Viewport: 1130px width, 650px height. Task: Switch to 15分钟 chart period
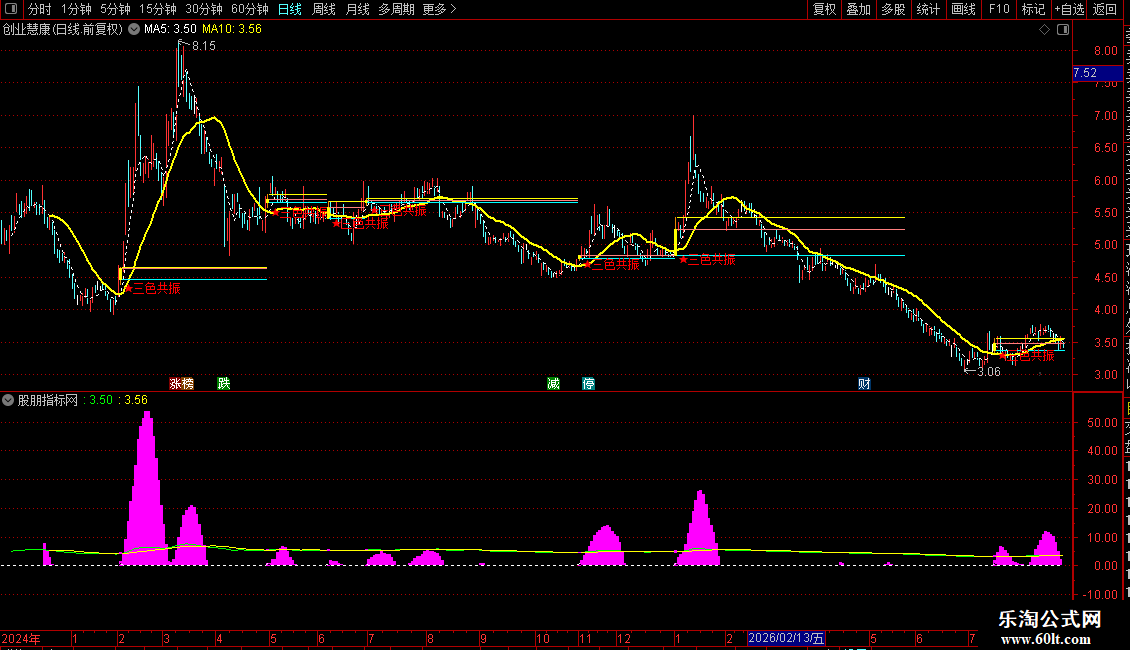158,9
